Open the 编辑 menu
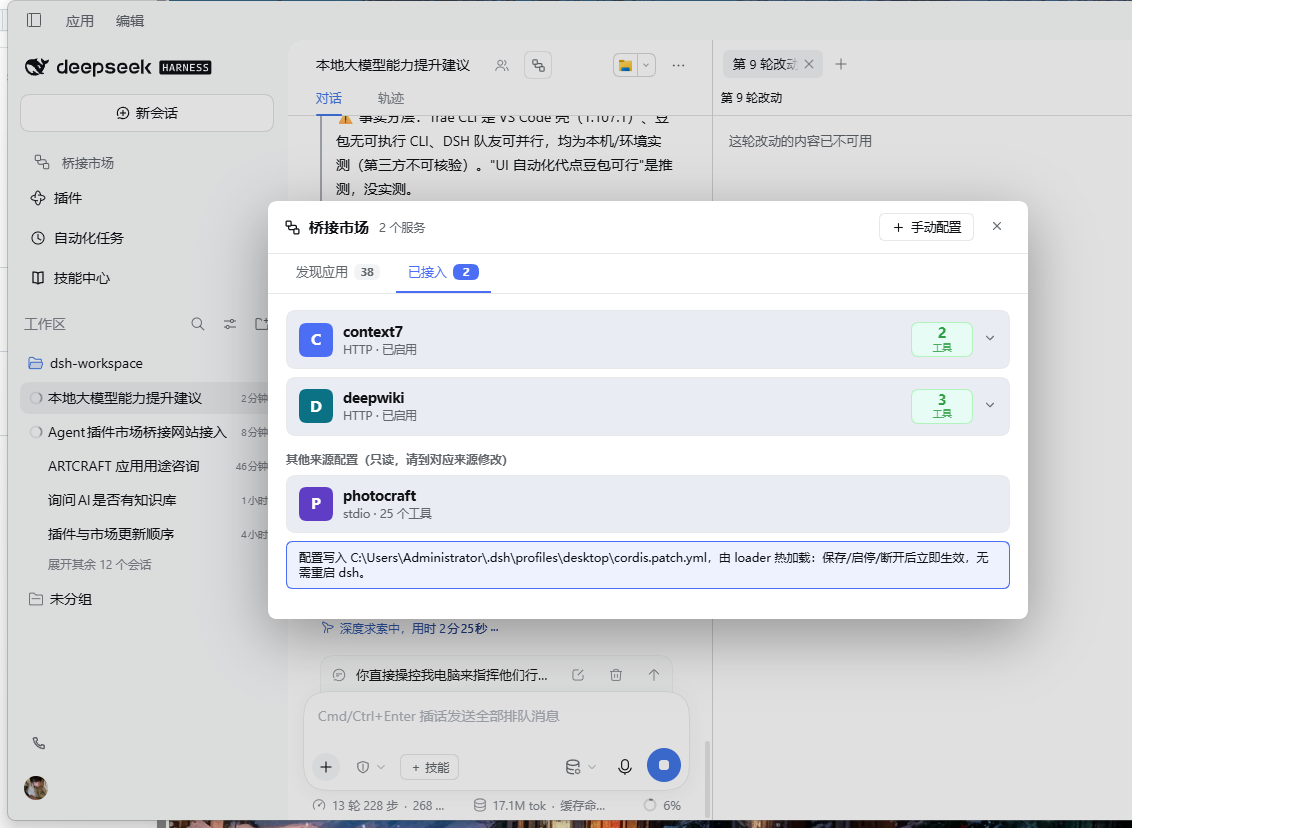The image size is (1296, 828). click(x=130, y=20)
